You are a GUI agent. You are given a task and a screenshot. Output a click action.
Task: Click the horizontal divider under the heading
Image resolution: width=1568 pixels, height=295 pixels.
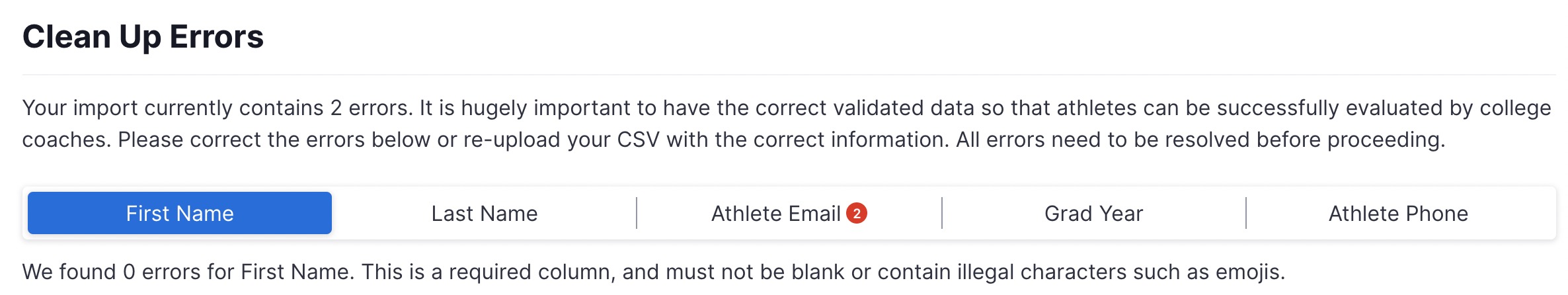(788, 75)
